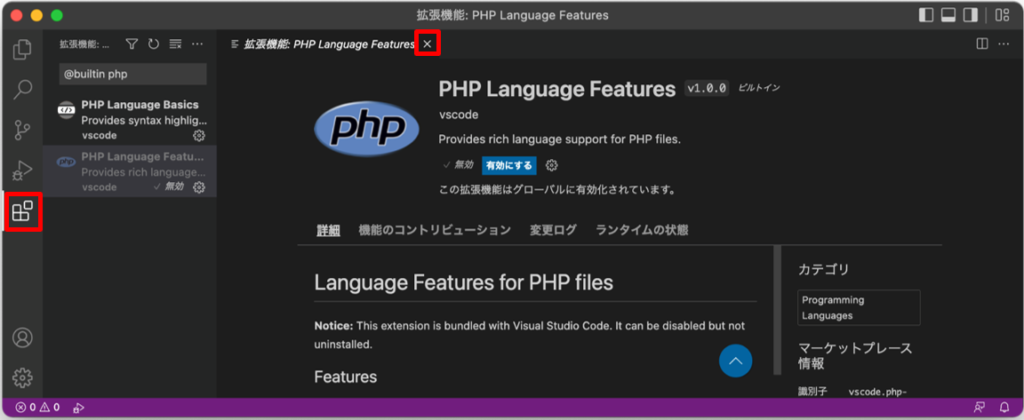Open manage gear for PHP Language Features row
This screenshot has height=420, width=1024.
(199, 187)
